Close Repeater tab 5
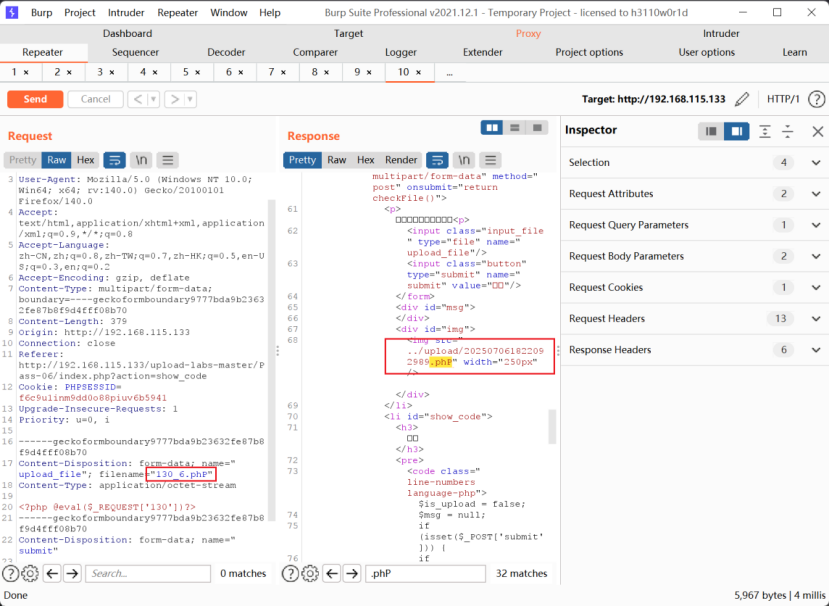The image size is (830, 606). 197,73
